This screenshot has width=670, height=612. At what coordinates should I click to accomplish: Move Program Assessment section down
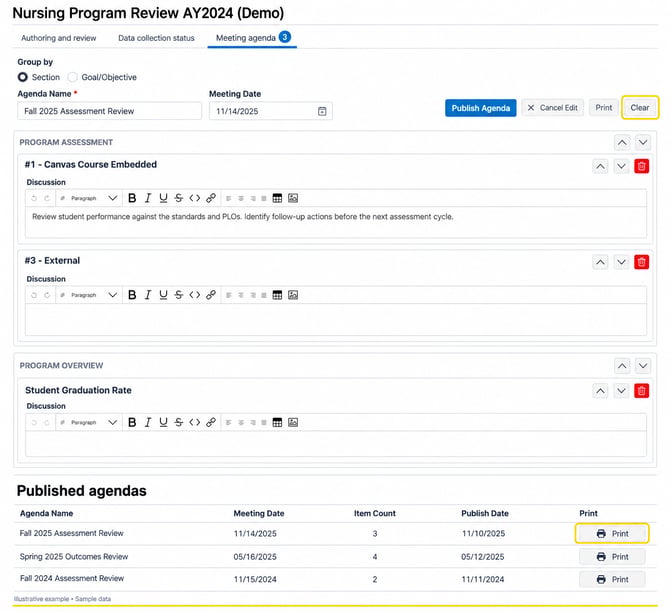(643, 142)
